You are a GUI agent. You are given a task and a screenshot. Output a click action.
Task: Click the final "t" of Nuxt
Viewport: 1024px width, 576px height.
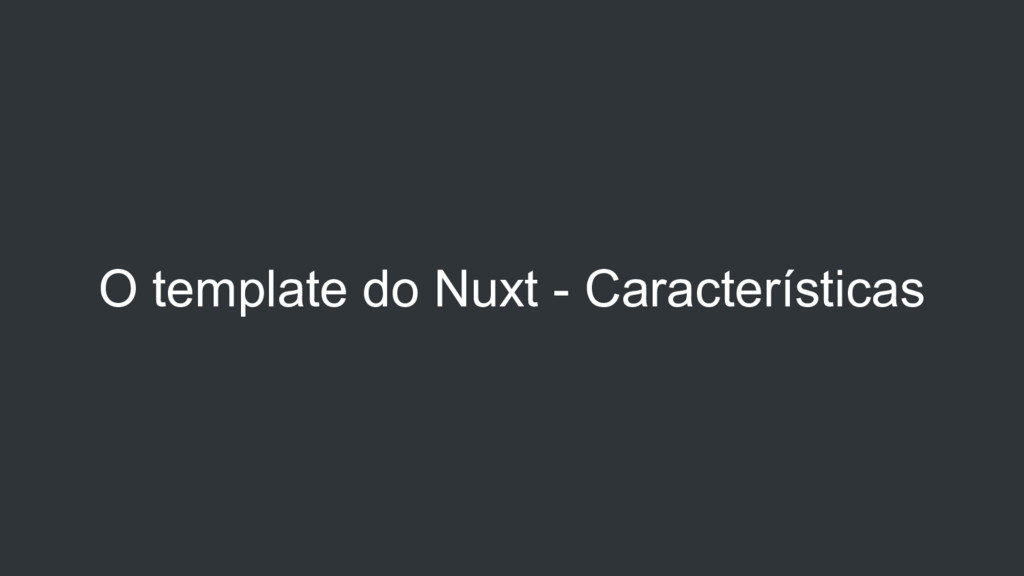pos(531,289)
